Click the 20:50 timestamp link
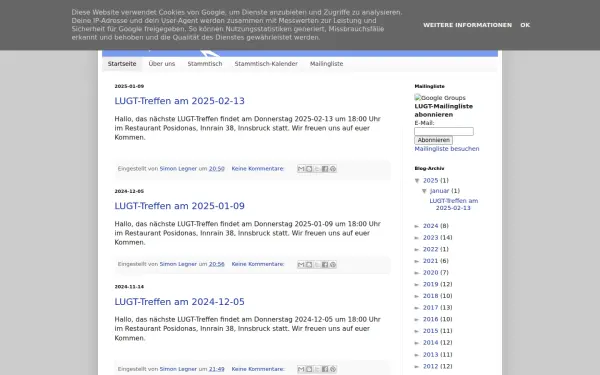The width and height of the screenshot is (600, 375). (x=217, y=169)
